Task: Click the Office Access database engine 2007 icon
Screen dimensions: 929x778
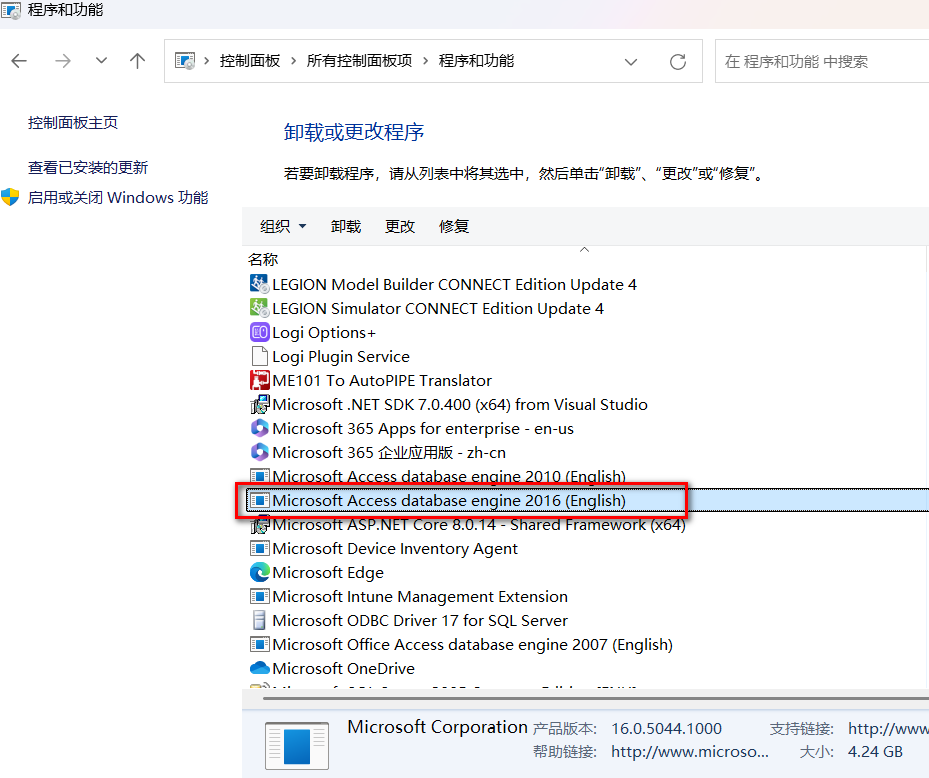Action: (x=260, y=644)
